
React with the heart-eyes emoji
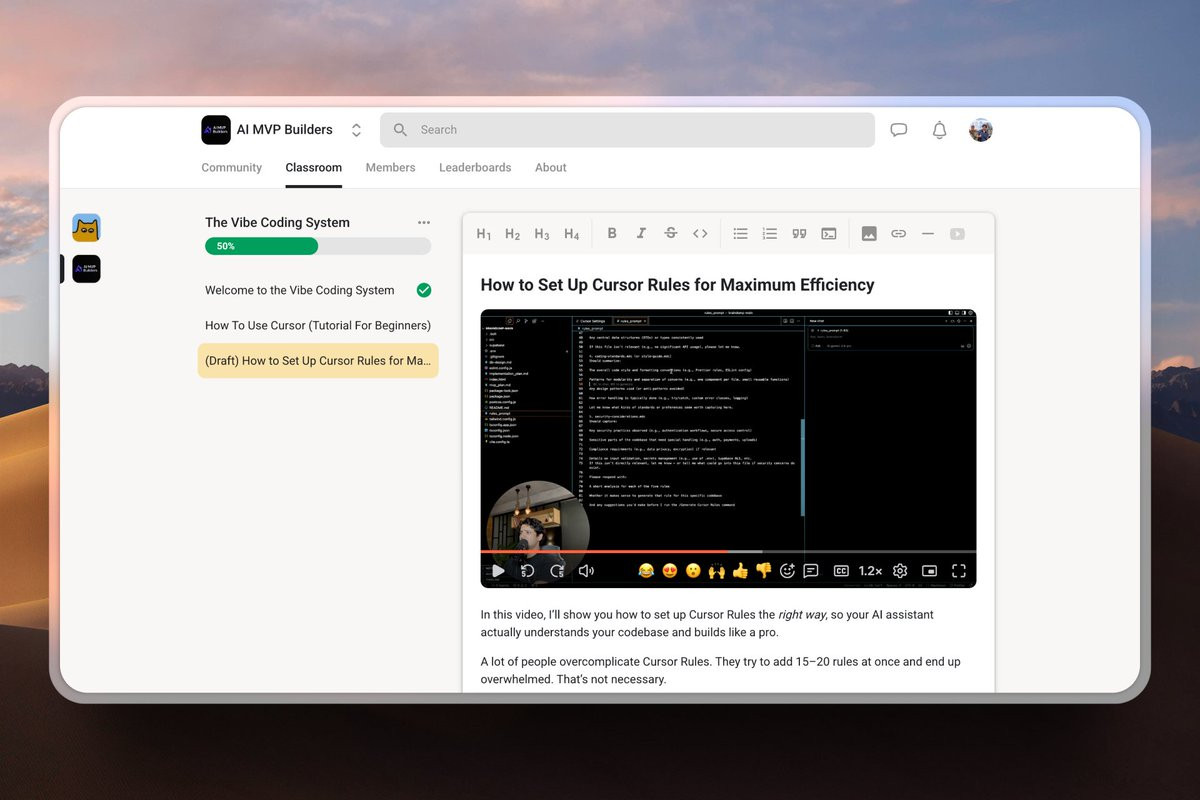pos(670,571)
